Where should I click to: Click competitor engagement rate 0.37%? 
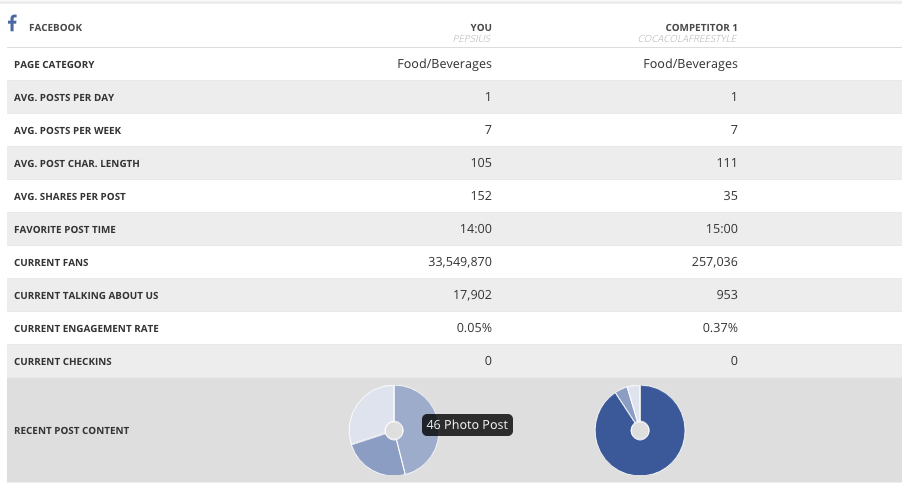714,328
